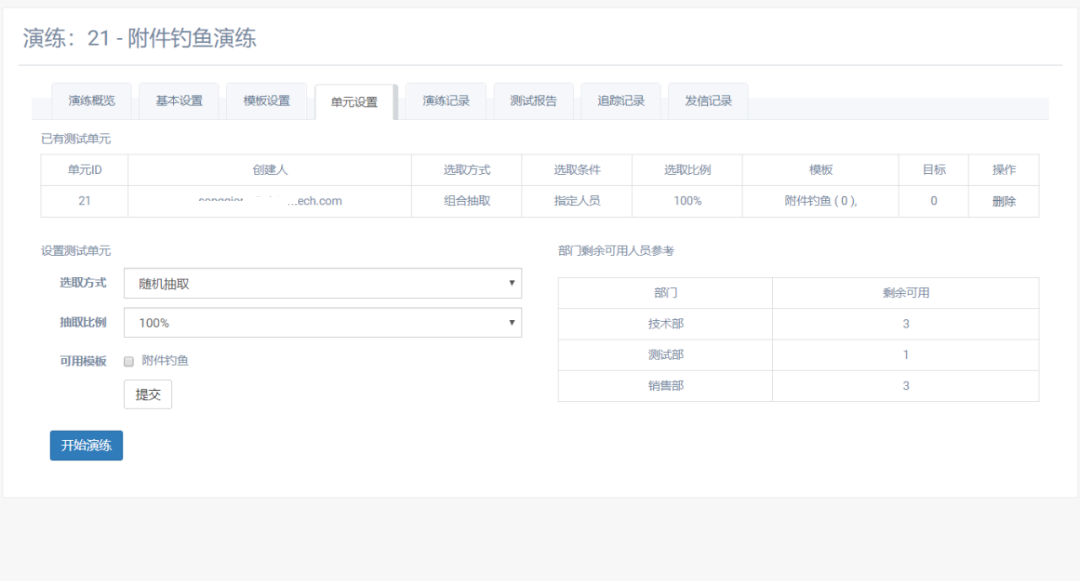Click the 单元ID column header
This screenshot has height=581, width=1080.
pos(84,170)
